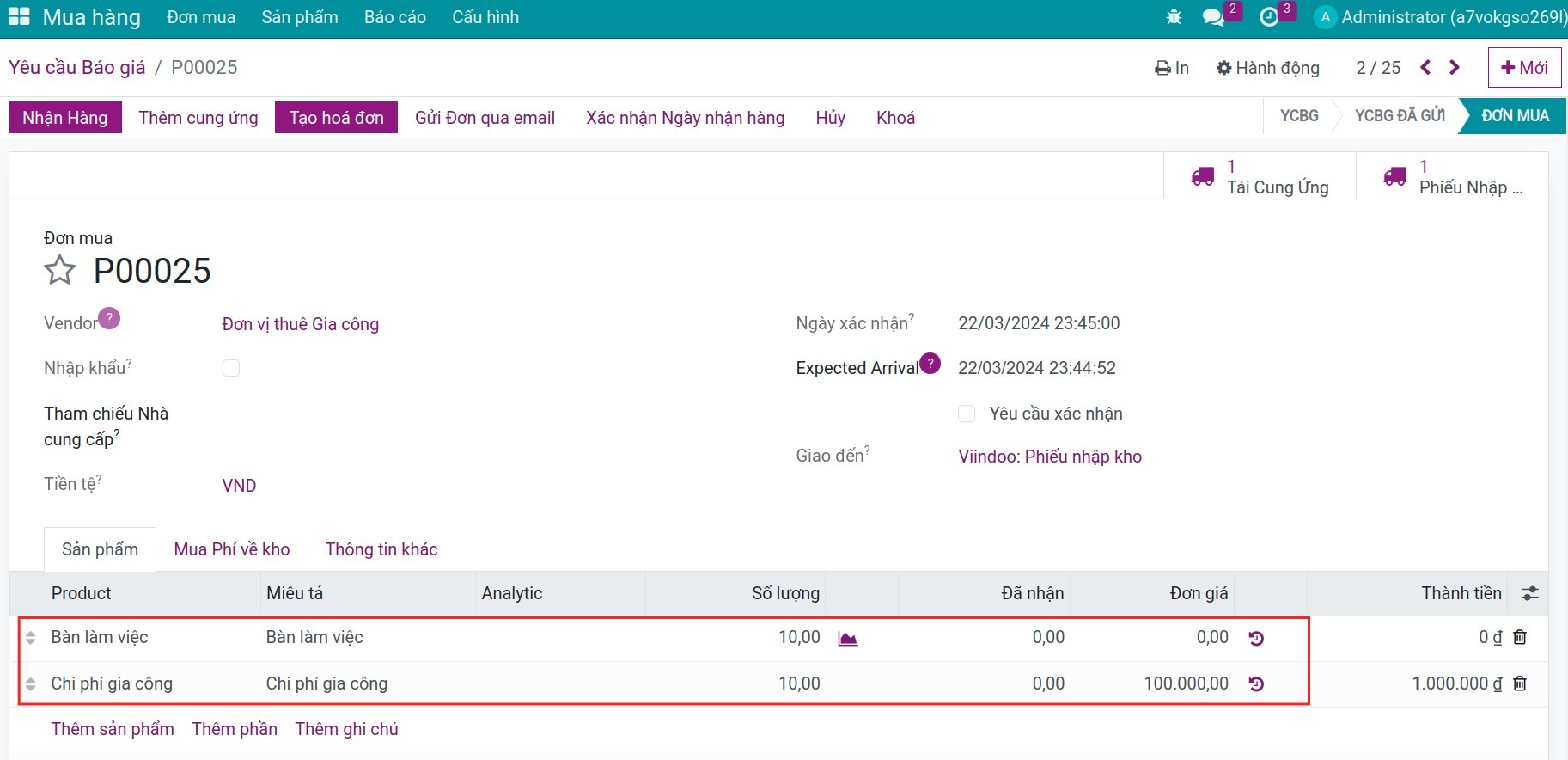Open the Hành động dropdown

tap(1268, 68)
